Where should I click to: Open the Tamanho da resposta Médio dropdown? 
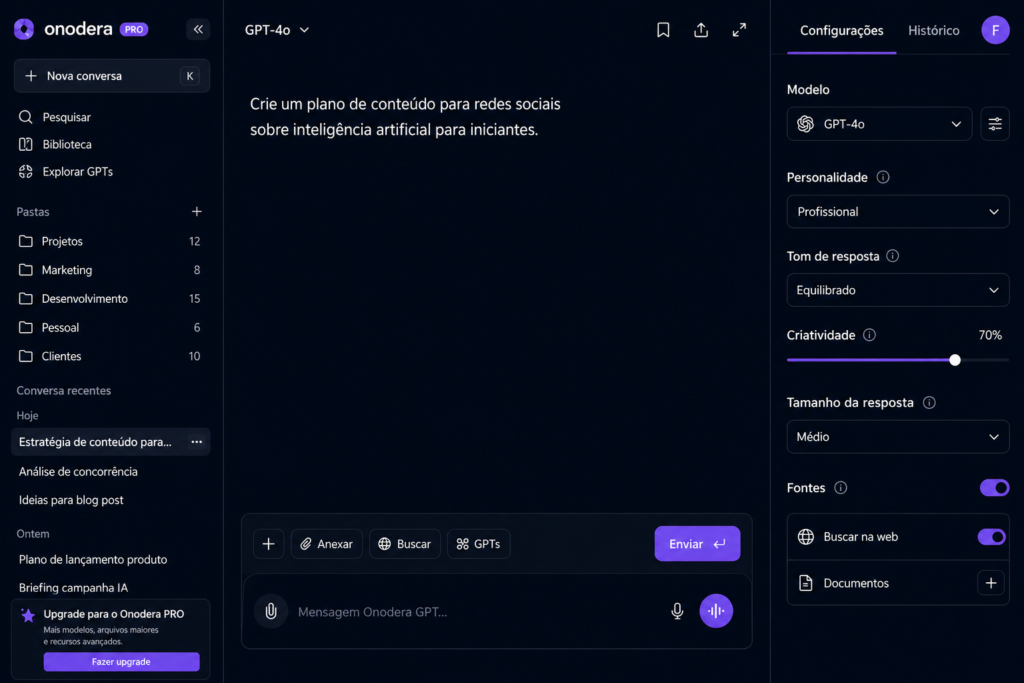(898, 437)
